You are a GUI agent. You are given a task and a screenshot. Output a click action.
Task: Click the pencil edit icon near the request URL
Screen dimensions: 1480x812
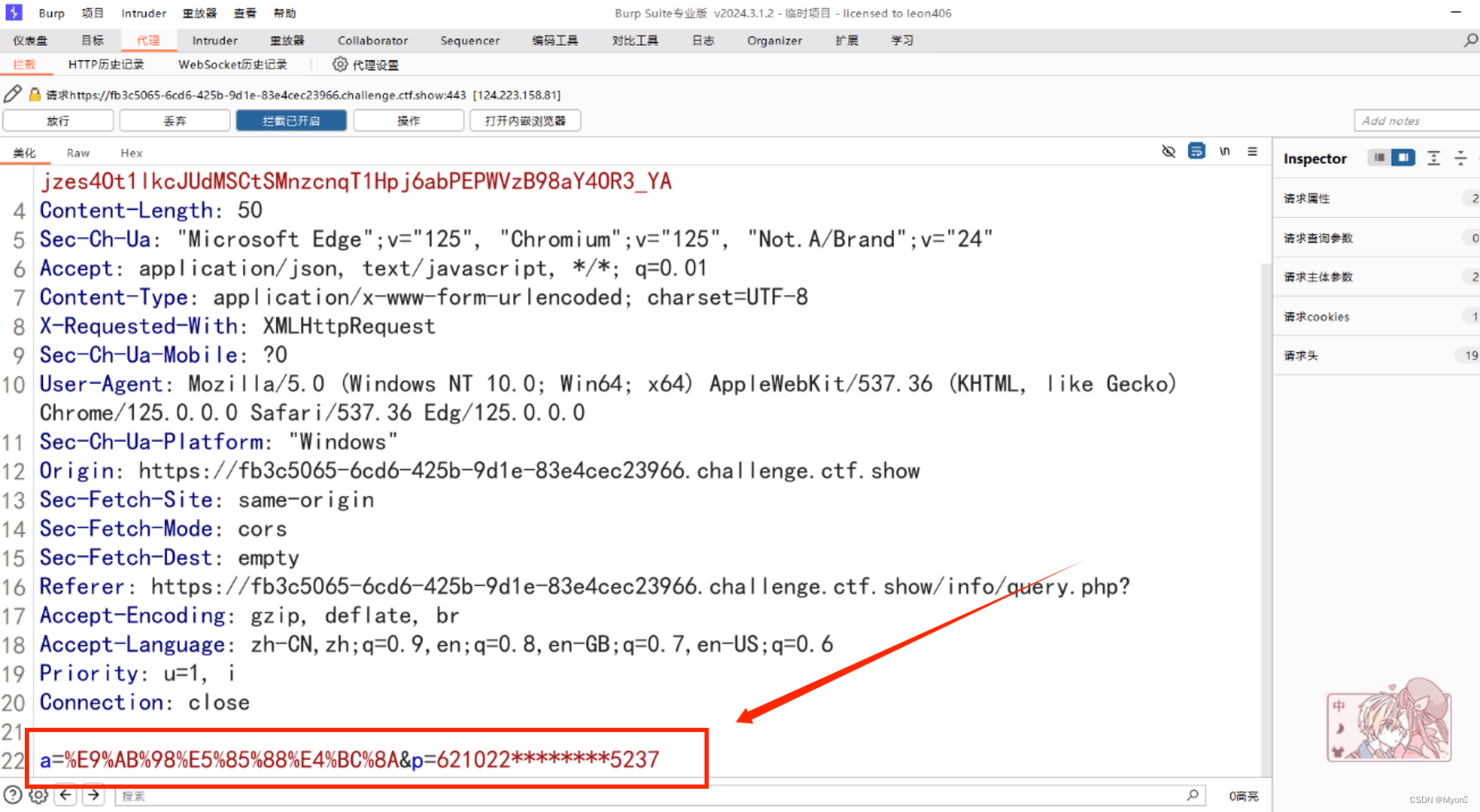point(12,93)
